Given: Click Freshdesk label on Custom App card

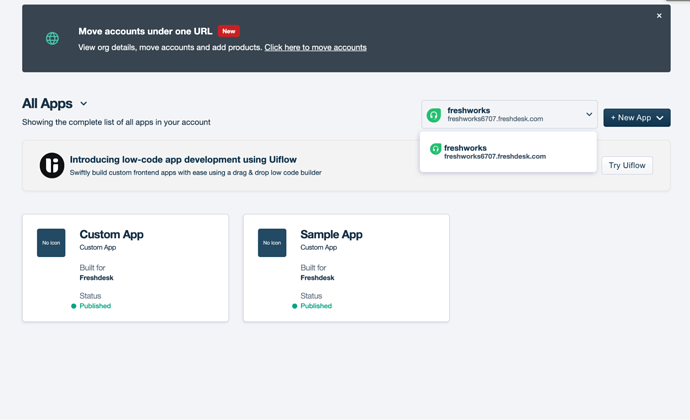Looking at the screenshot, I should 96,278.
